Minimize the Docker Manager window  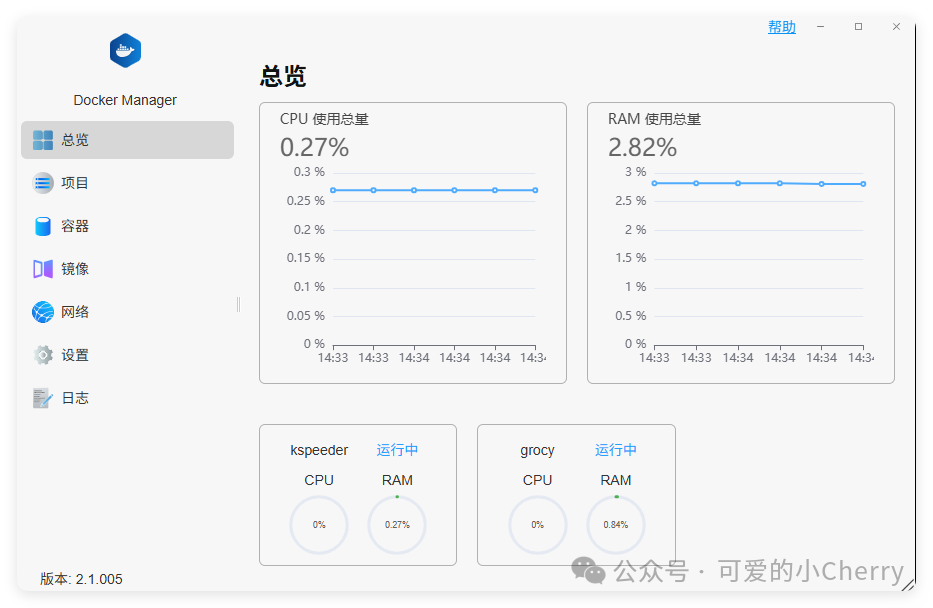tap(821, 27)
